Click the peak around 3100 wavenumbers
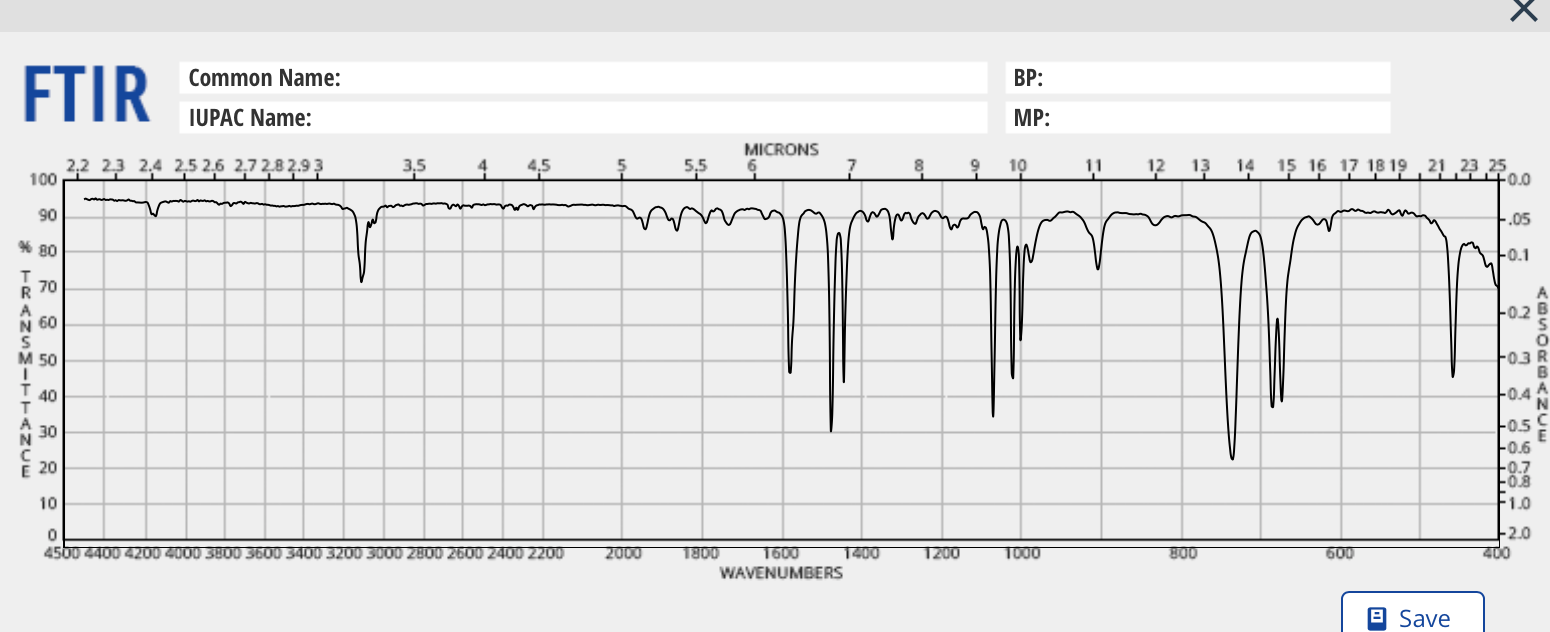The image size is (1550, 632). [361, 282]
